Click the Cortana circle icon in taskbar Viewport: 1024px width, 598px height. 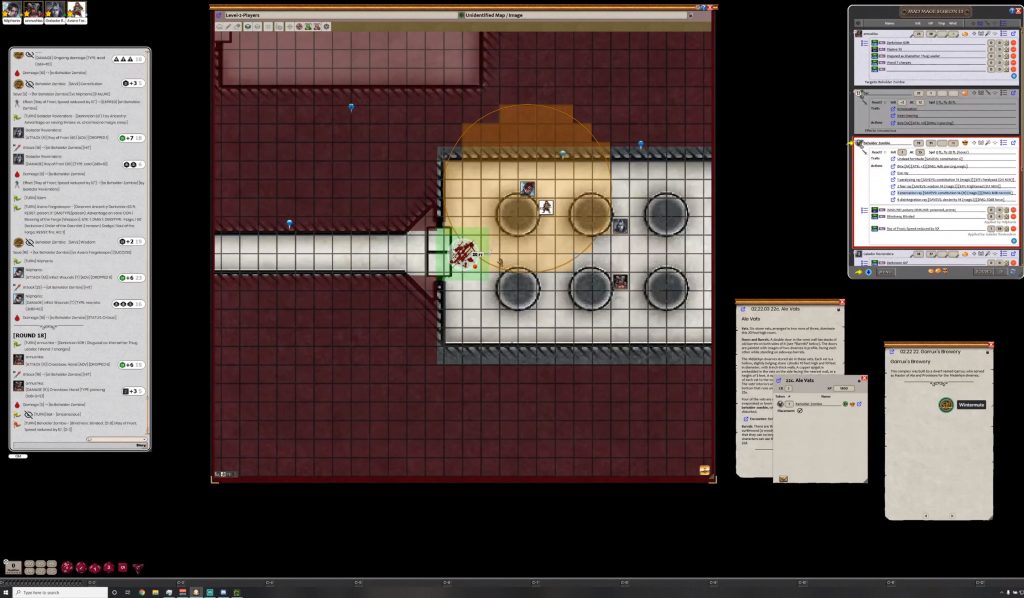[x=114, y=592]
